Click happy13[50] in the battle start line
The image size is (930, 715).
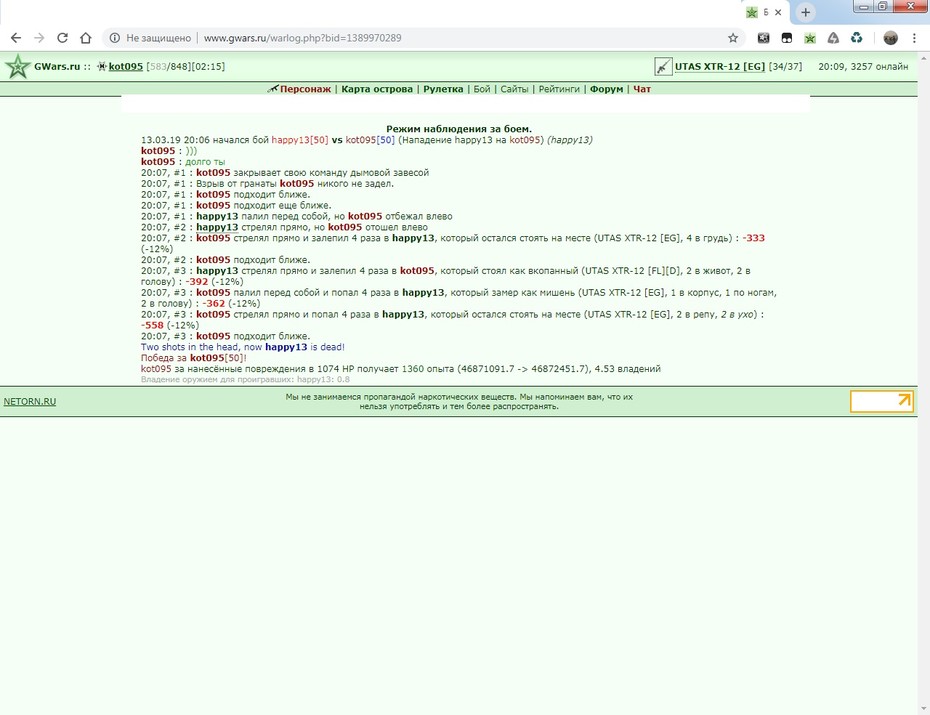300,140
